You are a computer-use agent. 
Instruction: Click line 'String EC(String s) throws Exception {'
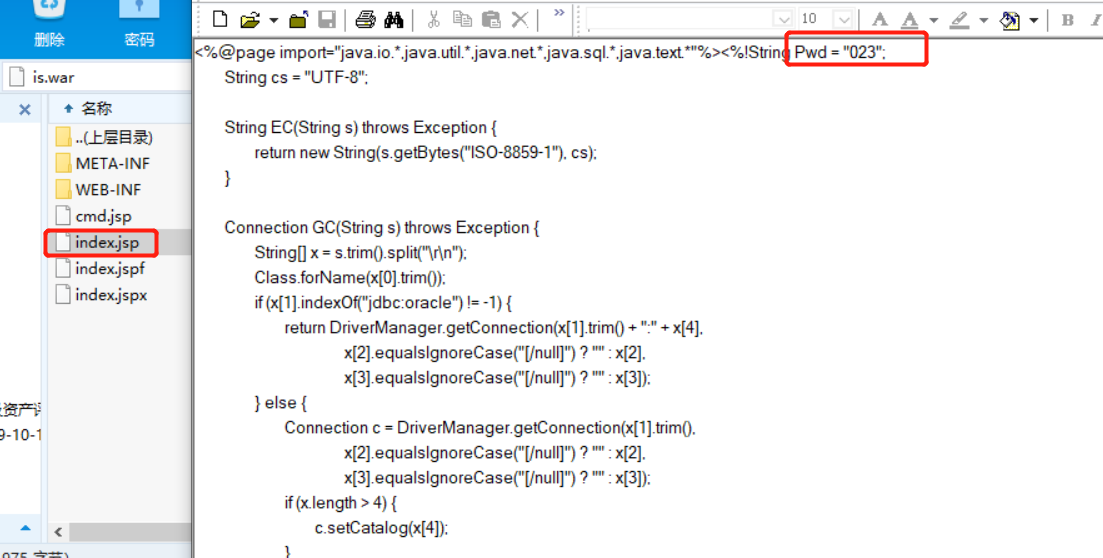361,127
